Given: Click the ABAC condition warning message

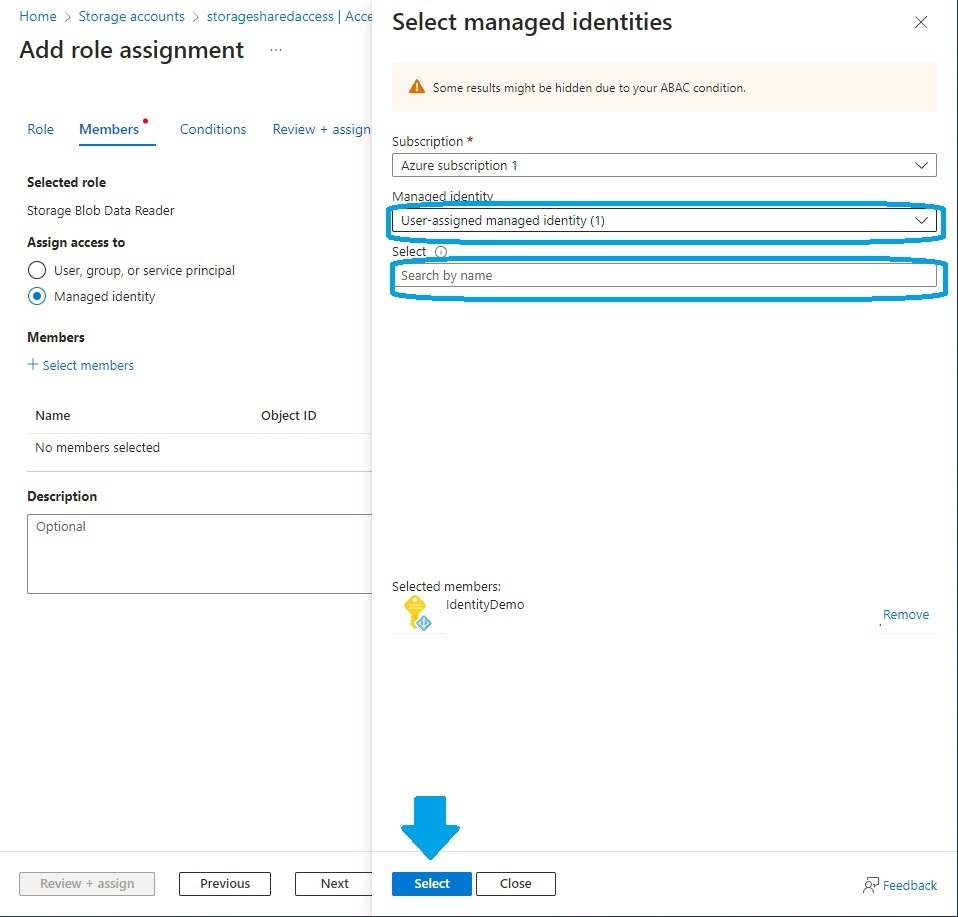Looking at the screenshot, I should tap(589, 88).
